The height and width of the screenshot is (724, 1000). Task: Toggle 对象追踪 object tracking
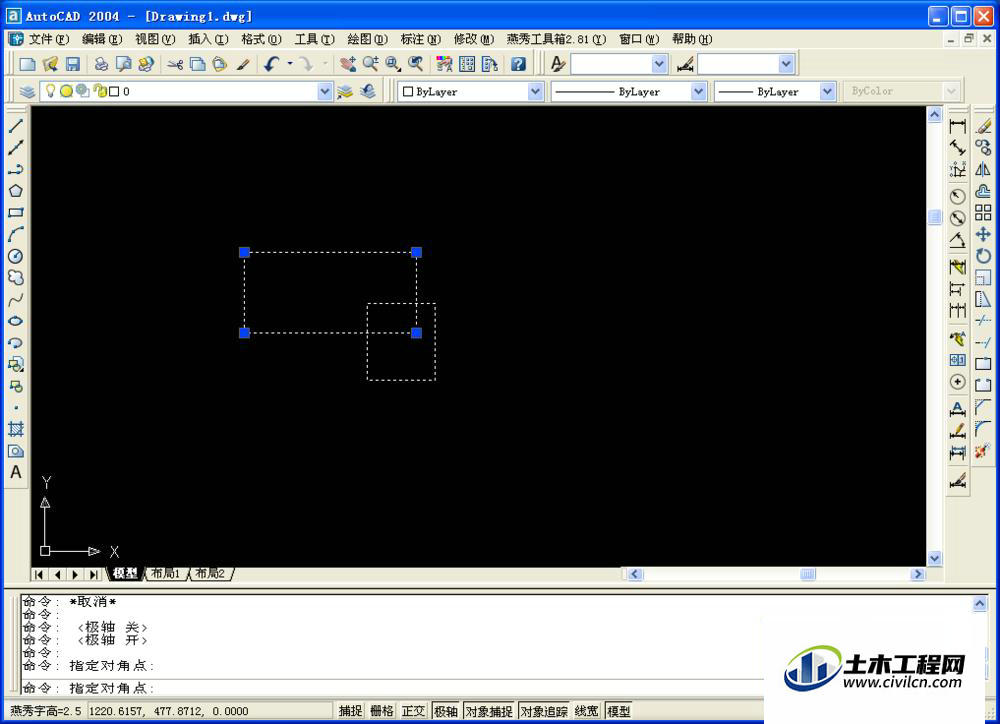pyautogui.click(x=544, y=711)
